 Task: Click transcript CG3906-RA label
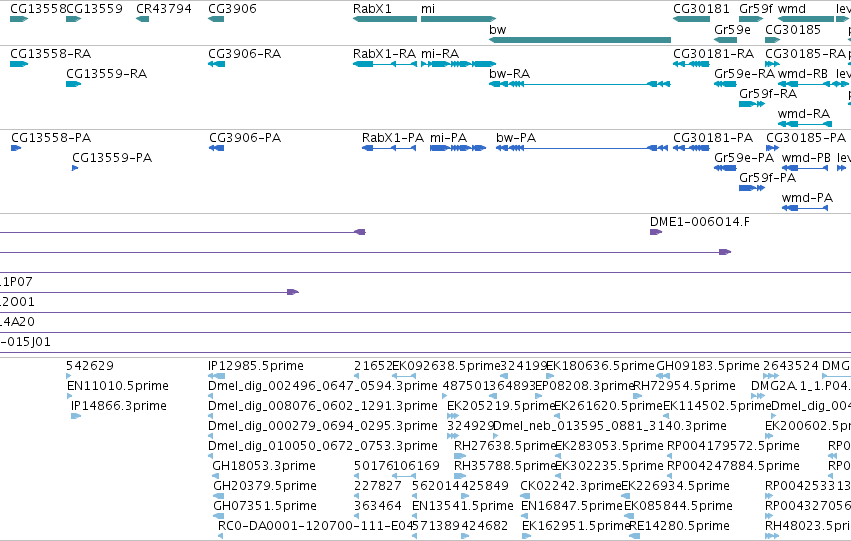(245, 54)
